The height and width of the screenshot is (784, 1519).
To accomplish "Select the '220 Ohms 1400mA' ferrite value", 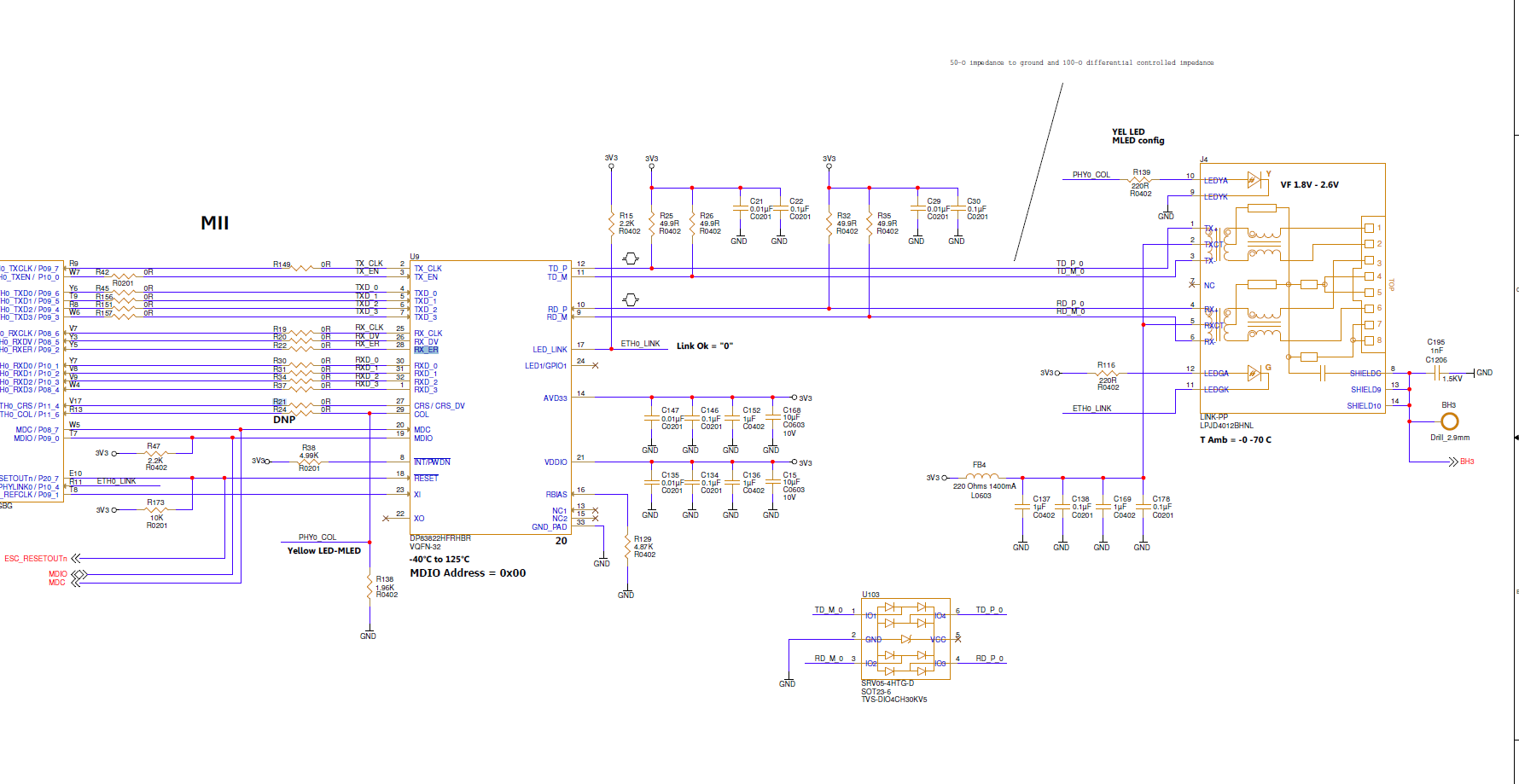I will [984, 486].
